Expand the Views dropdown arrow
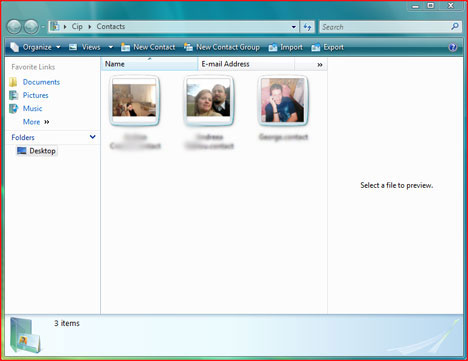This screenshot has height=361, width=468. tap(110, 47)
